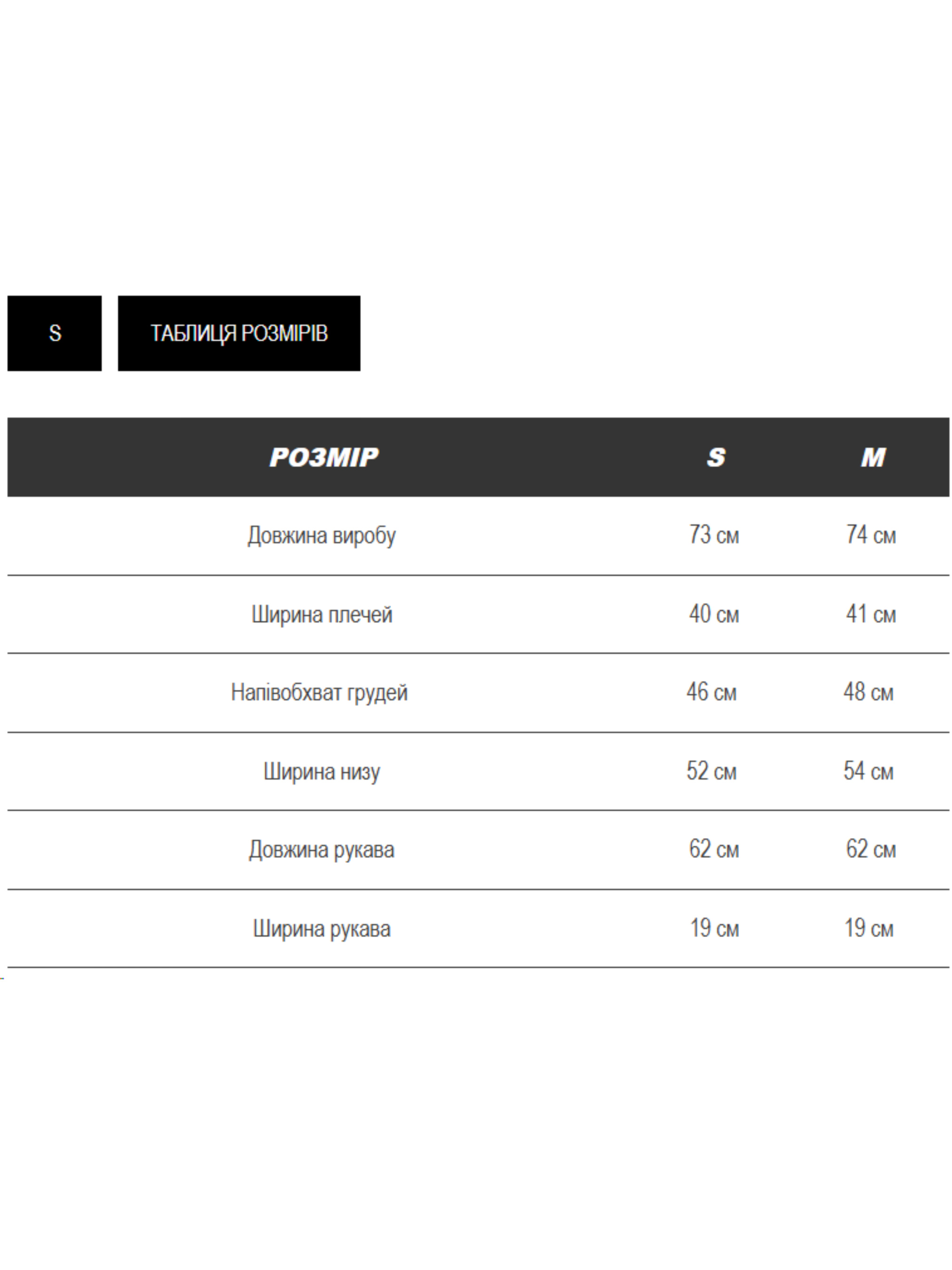Click the Довжина рукава row label
Image resolution: width=952 pixels, height=1270 pixels.
322,850
